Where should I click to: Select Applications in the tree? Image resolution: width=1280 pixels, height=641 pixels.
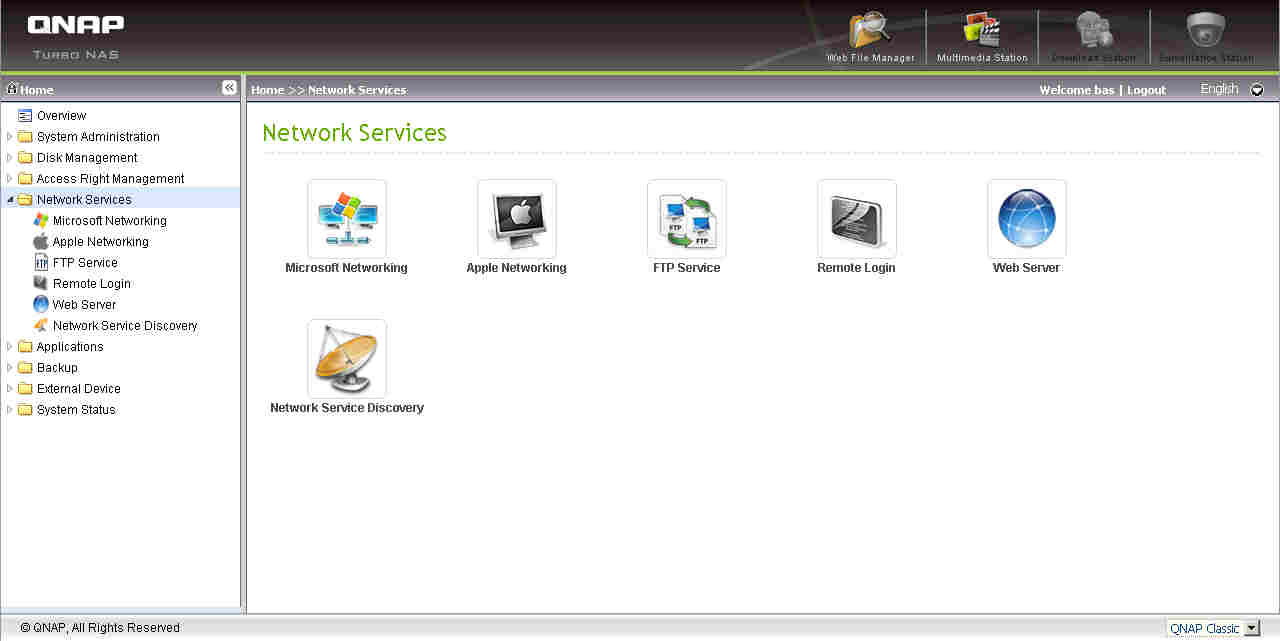coord(70,346)
